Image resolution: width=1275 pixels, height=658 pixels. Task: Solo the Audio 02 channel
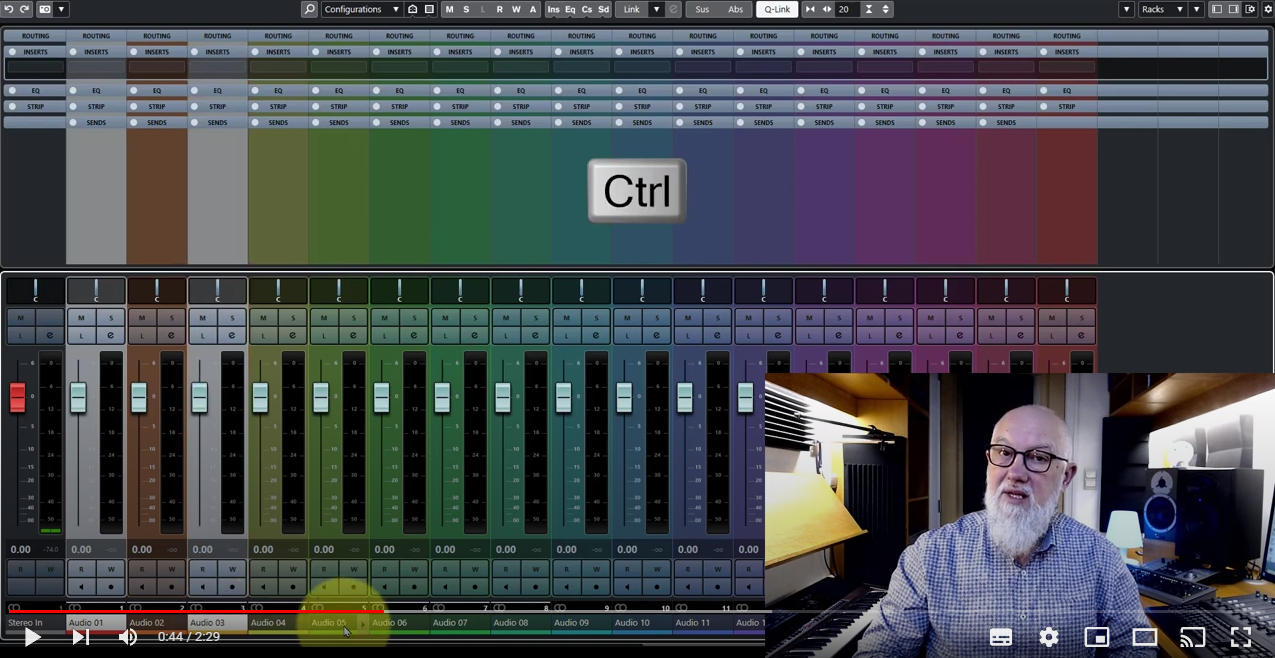point(172,318)
